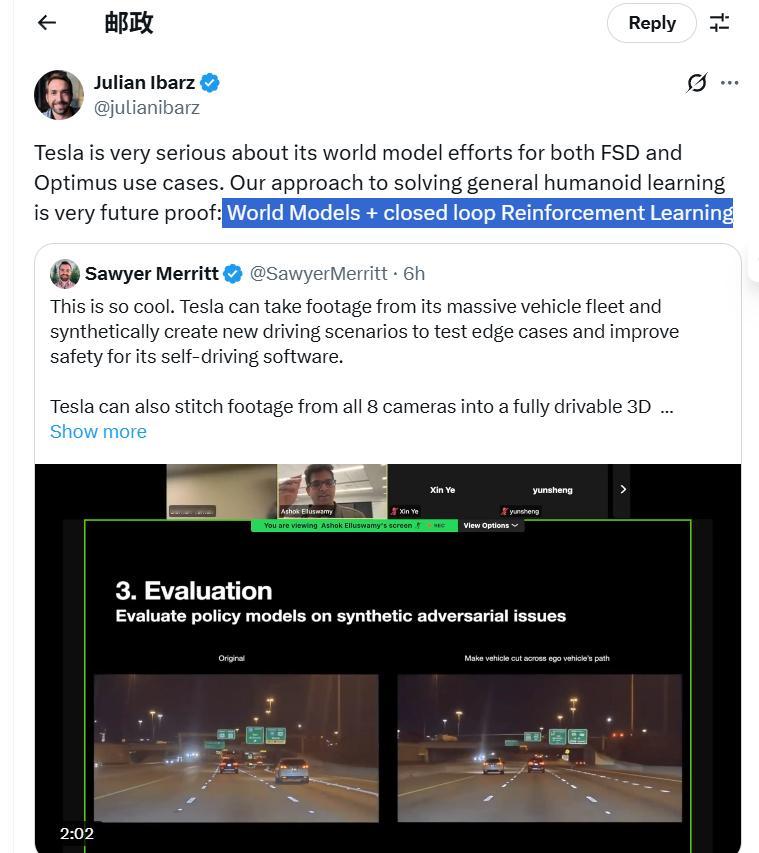Screen dimensions: 759x853
Task: Open the three-dot more options menu
Action: (x=729, y=83)
